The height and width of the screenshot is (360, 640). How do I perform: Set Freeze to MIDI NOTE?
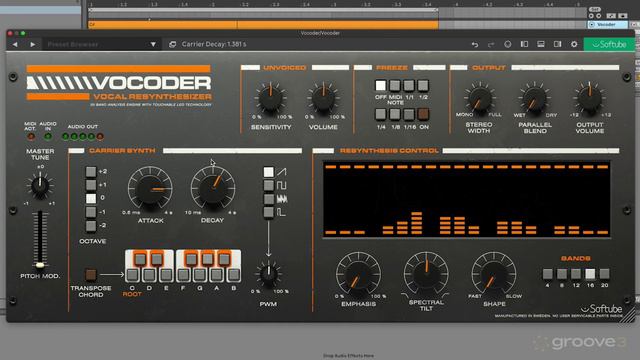click(x=395, y=85)
